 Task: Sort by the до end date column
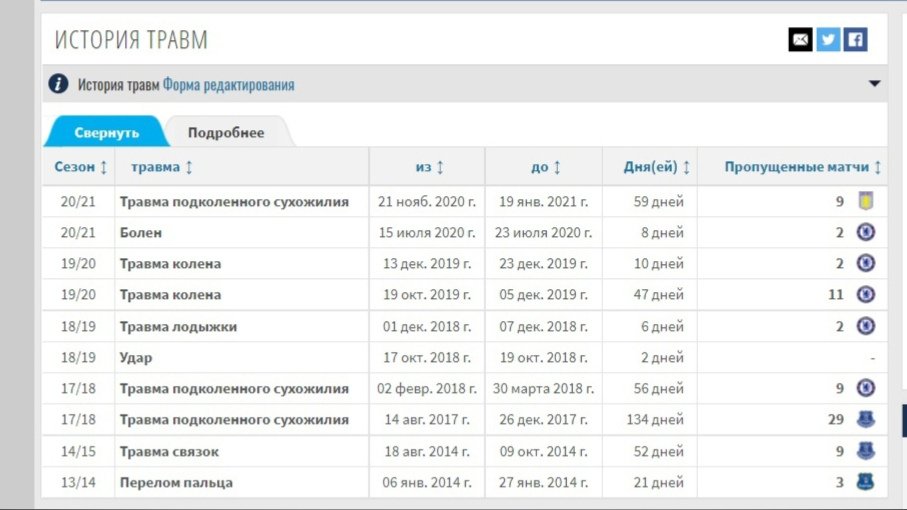click(x=545, y=167)
